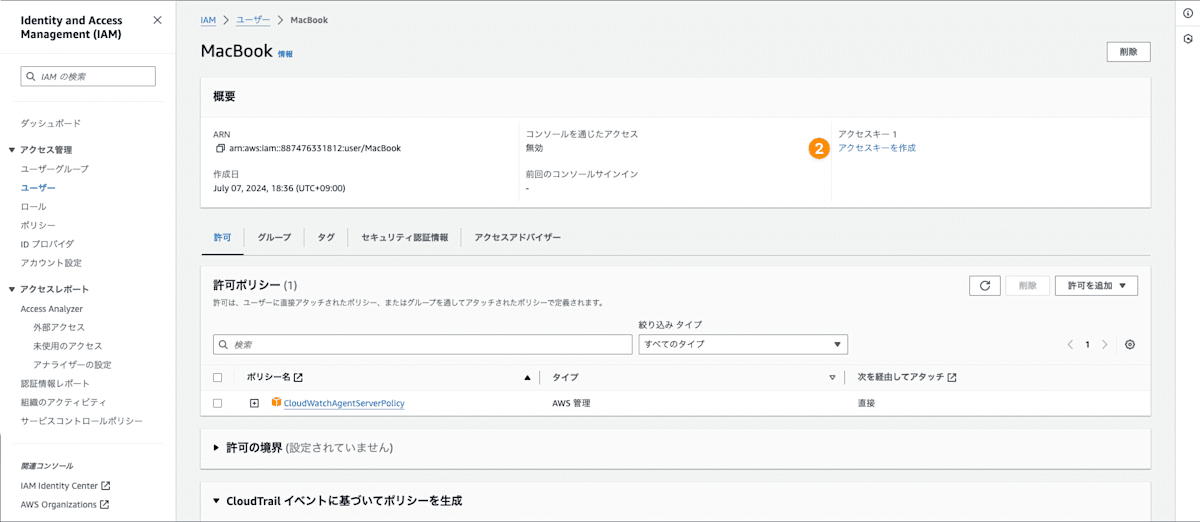1200x522 pixels.
Task: Open the 情報 link beside MacBook title
Action: click(286, 54)
